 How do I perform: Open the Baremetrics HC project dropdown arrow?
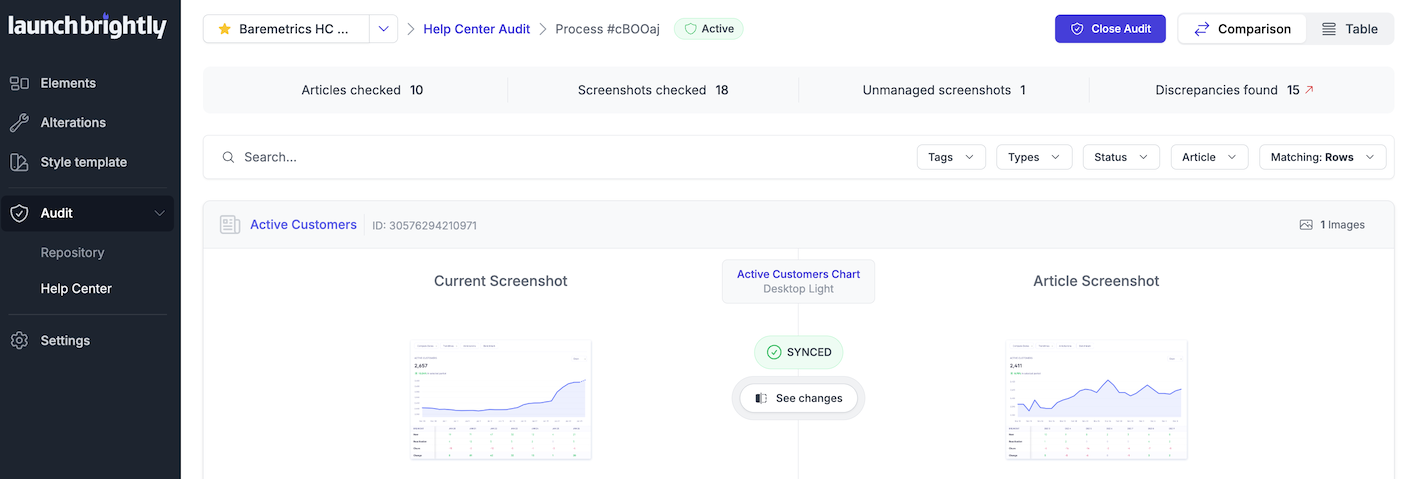383,29
